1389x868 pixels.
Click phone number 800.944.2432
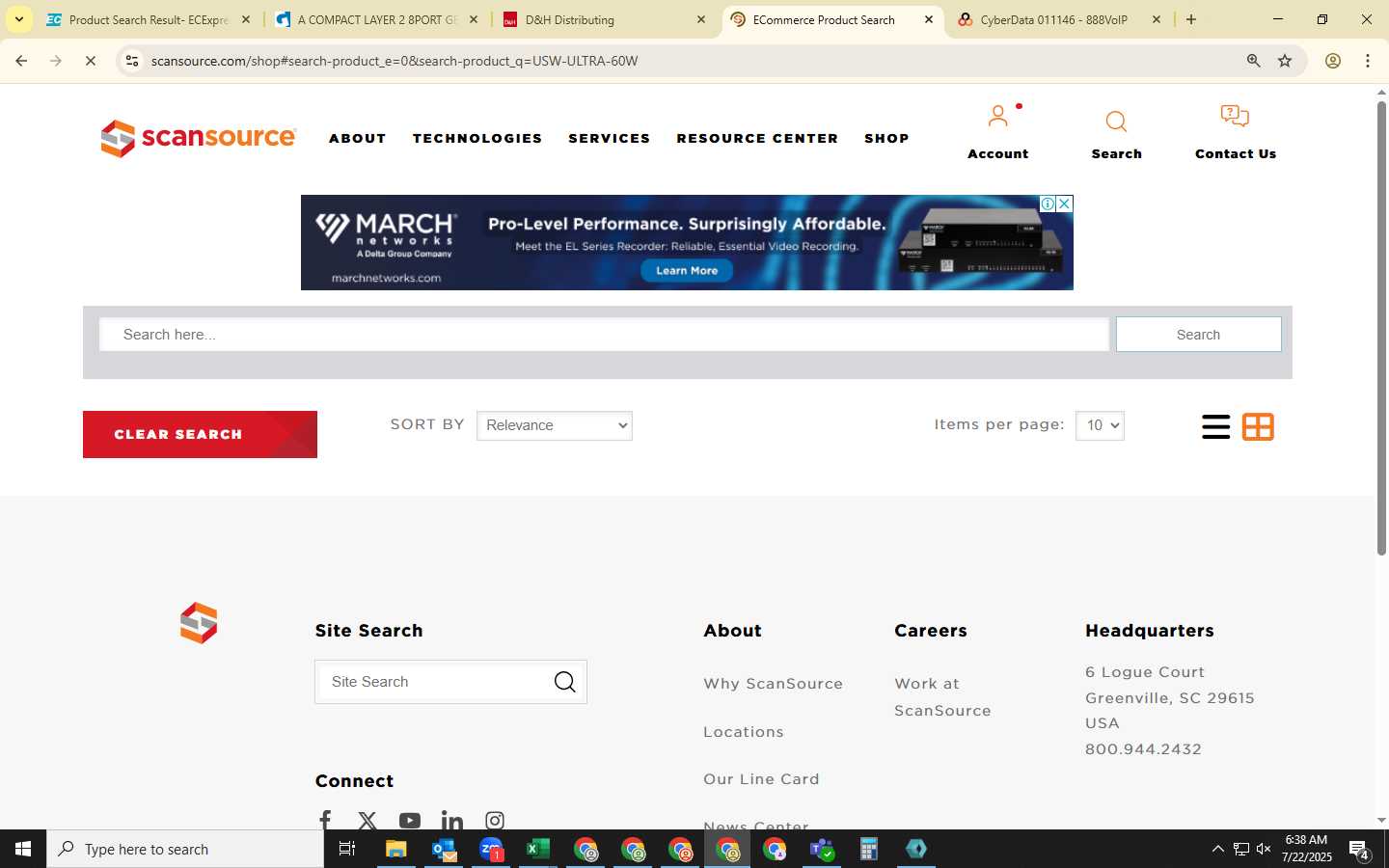pos(1143,749)
